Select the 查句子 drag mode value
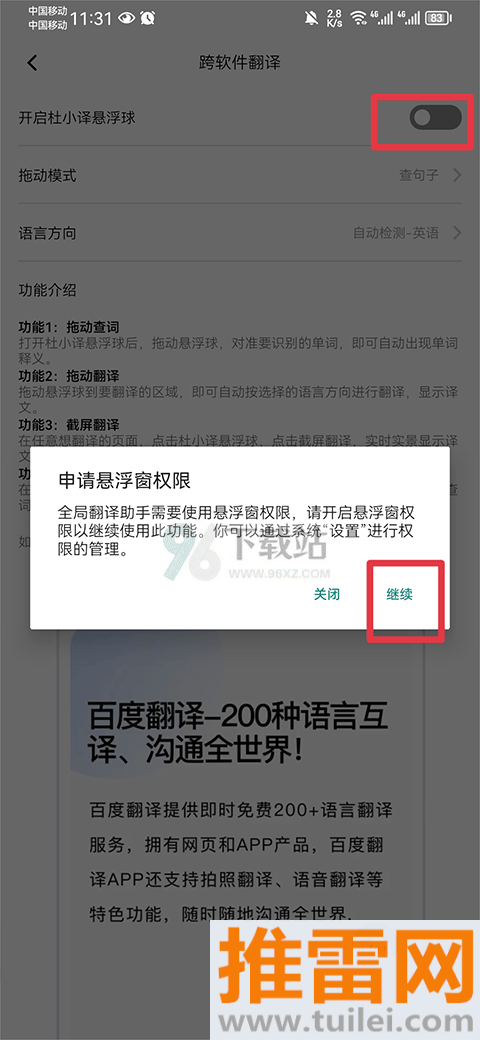 click(419, 176)
